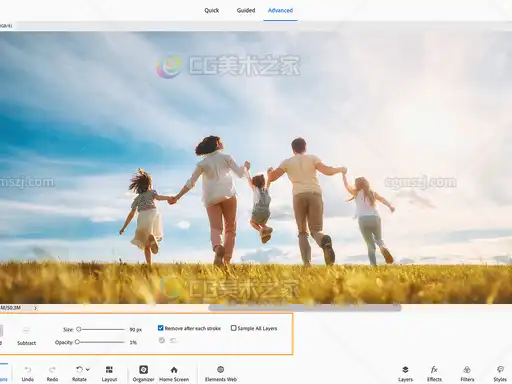The width and height of the screenshot is (512, 384).
Task: Open the Layers panel
Action: (x=405, y=374)
